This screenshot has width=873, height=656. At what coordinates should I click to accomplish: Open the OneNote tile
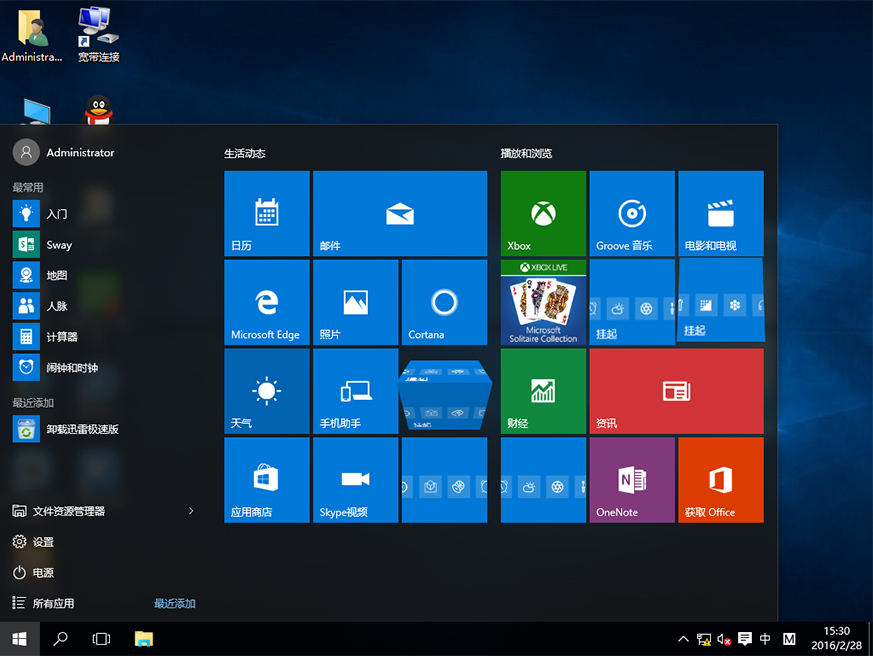coord(632,480)
